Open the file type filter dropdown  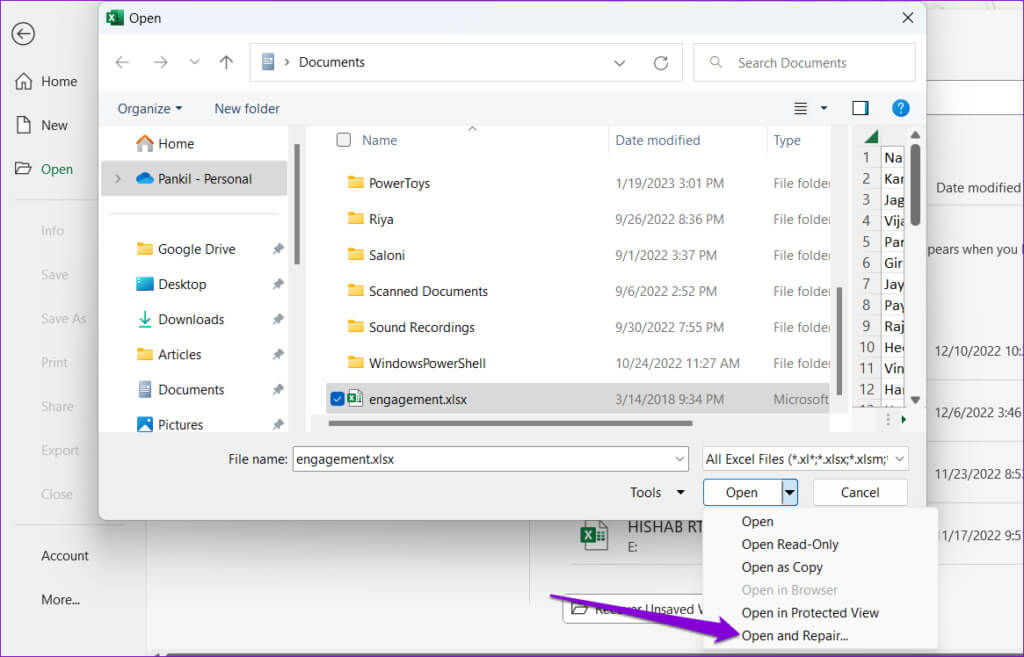805,459
